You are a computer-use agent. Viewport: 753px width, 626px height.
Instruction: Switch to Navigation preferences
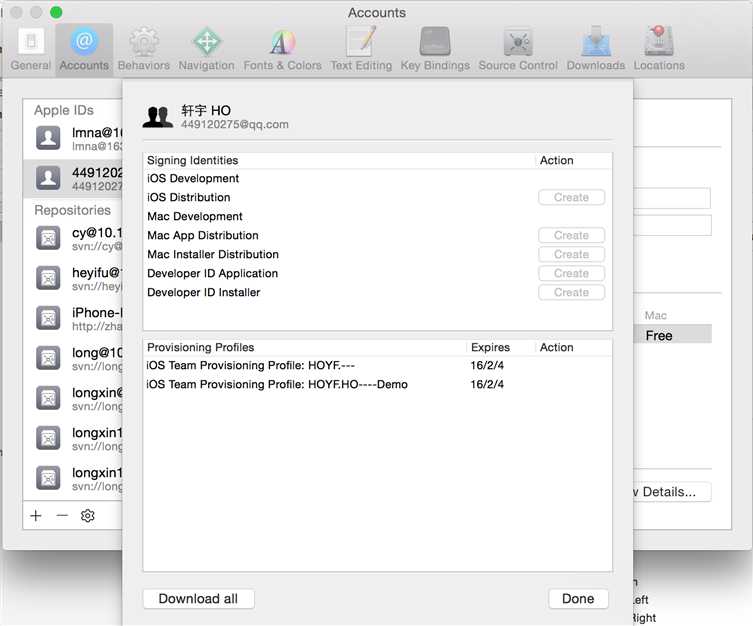[x=206, y=49]
